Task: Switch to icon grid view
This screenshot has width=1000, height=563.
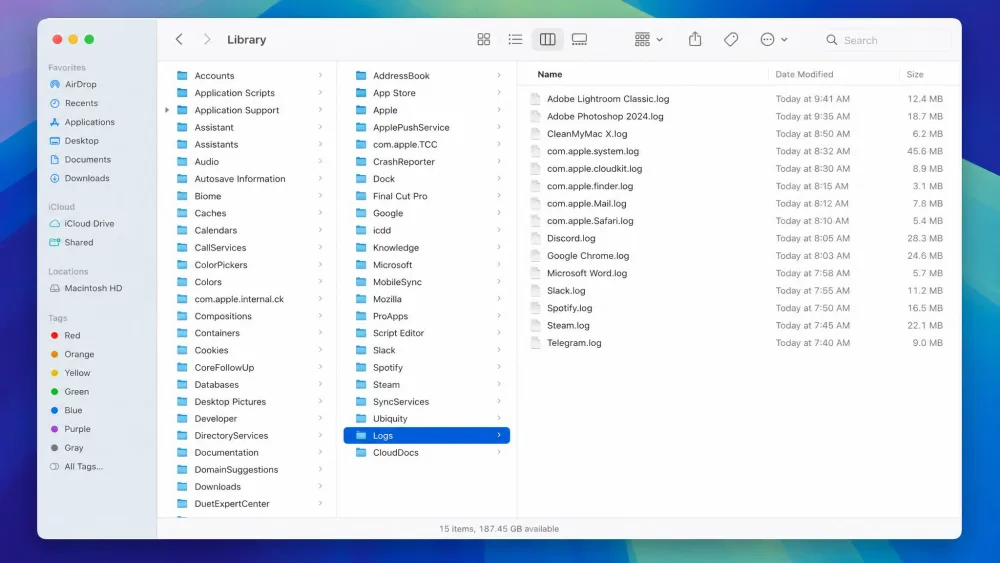Action: (x=483, y=40)
